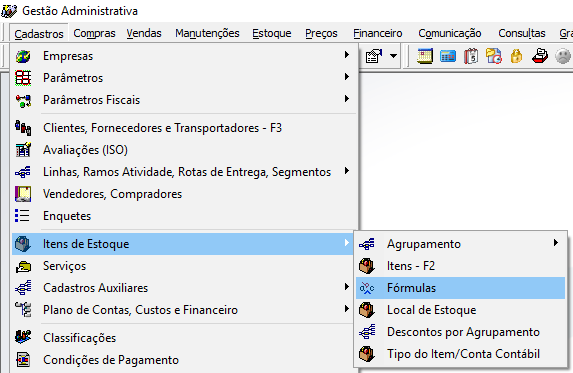Click the folder with clock toolbar icon

click(494, 56)
